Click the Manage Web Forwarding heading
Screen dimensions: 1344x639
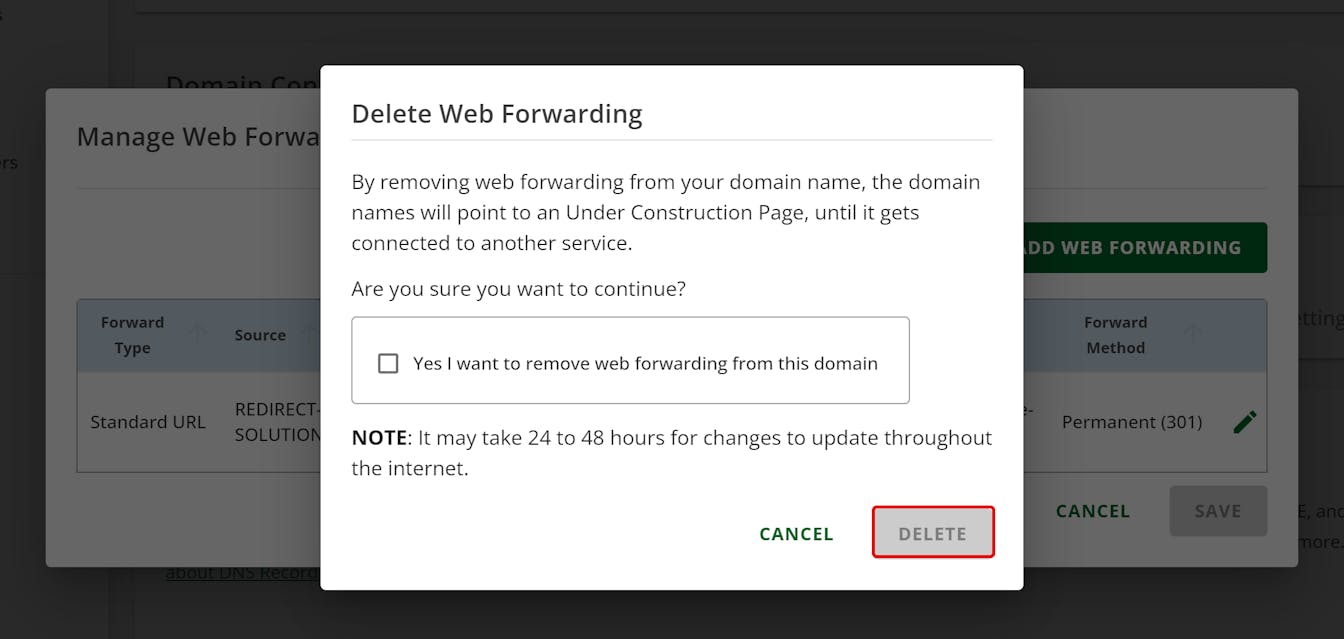click(x=198, y=137)
